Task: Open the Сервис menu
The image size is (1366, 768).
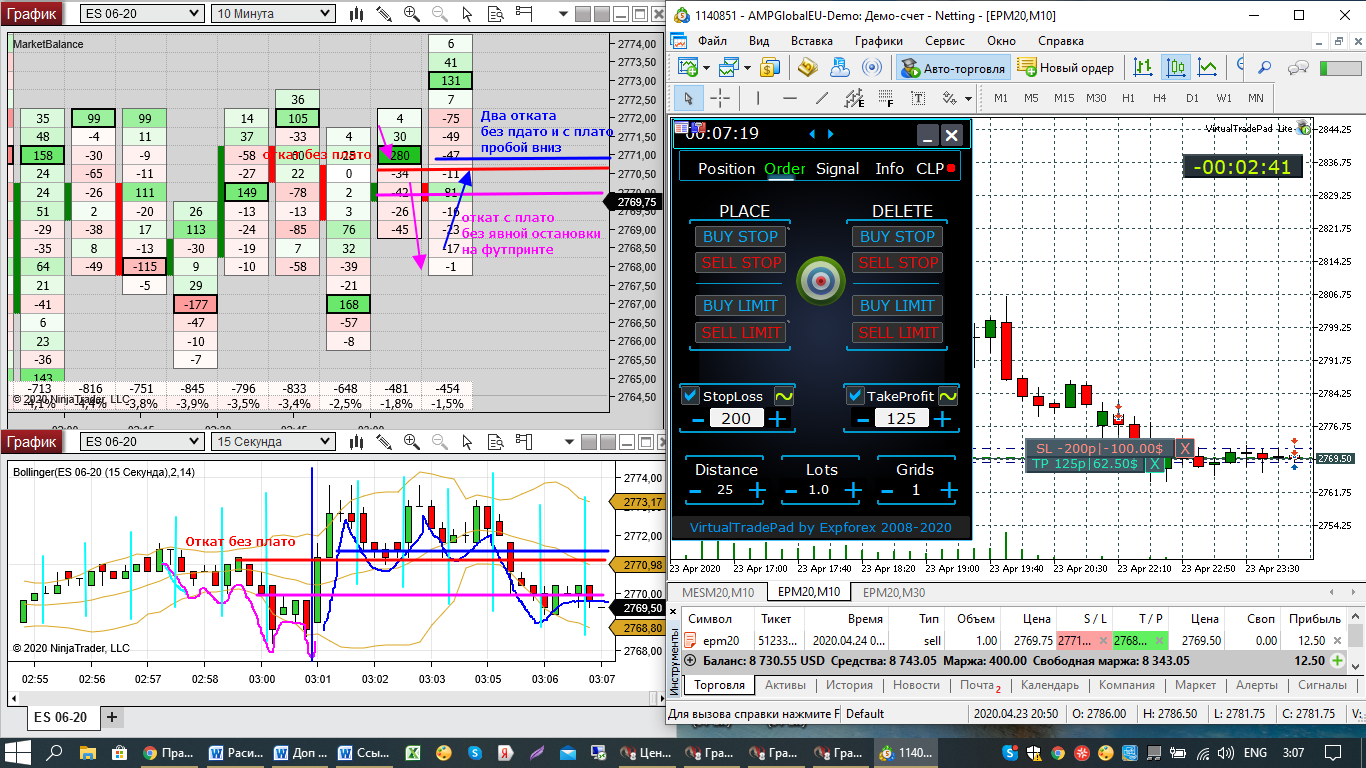Action: pyautogui.click(x=944, y=41)
